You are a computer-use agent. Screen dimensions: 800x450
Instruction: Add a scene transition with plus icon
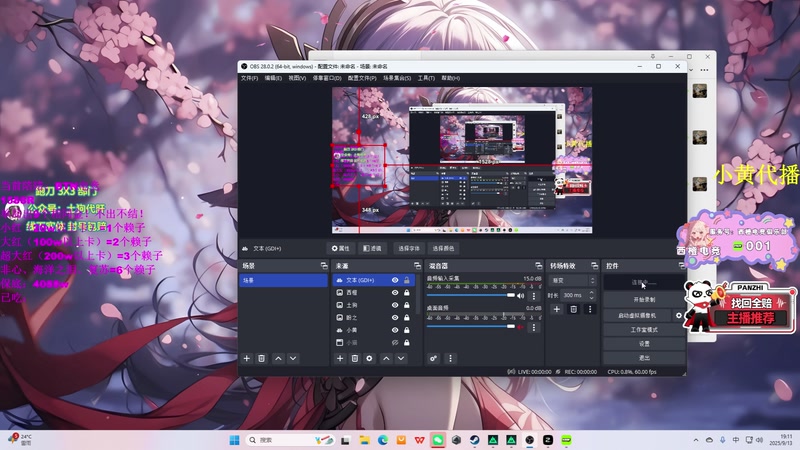[x=557, y=309]
